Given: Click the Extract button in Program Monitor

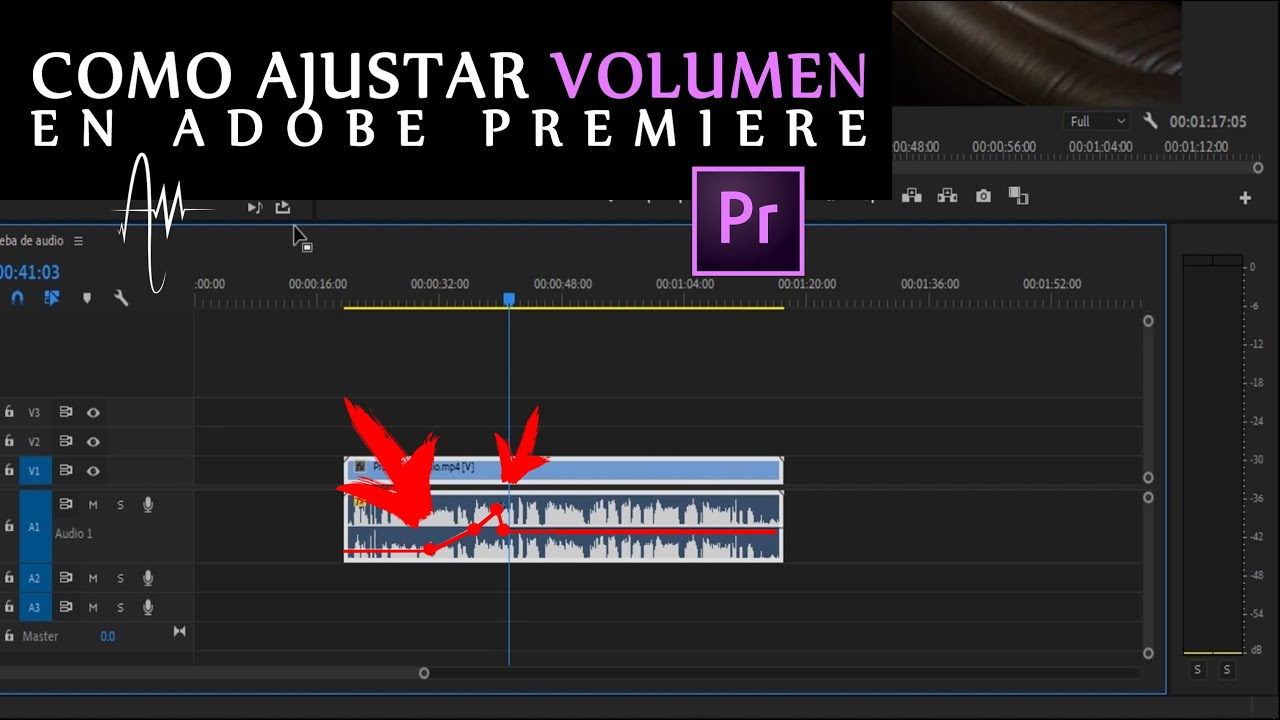Looking at the screenshot, I should [947, 196].
